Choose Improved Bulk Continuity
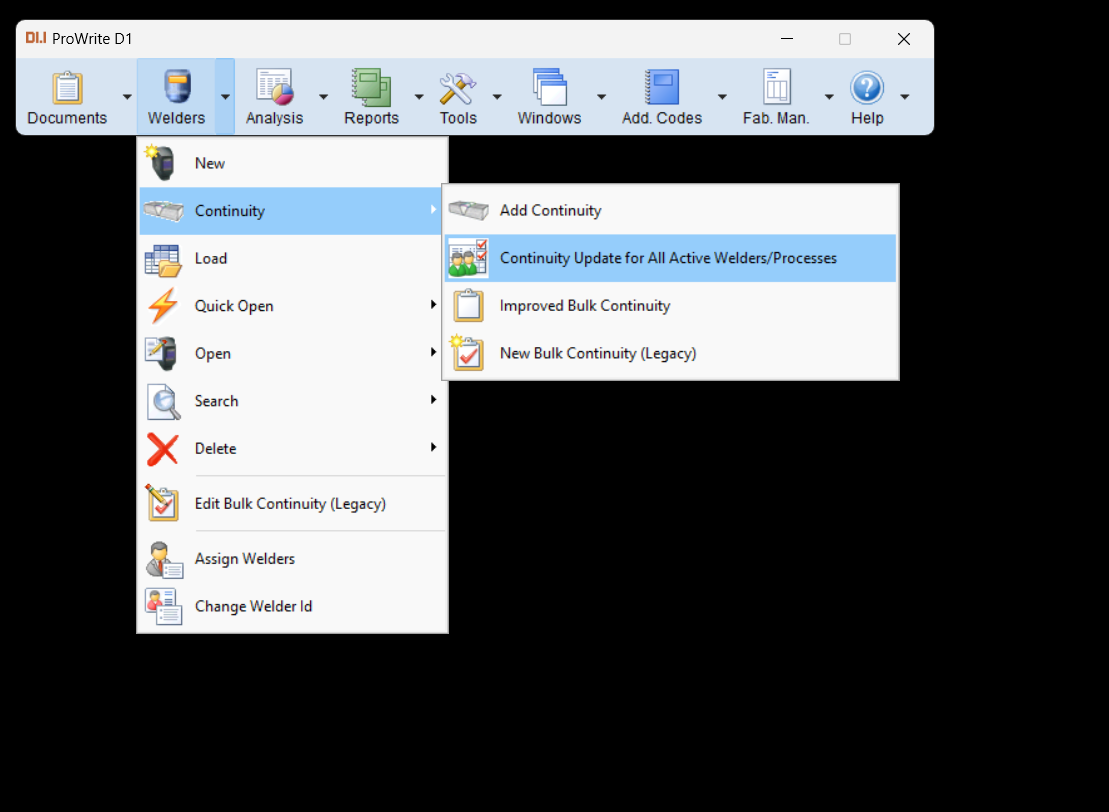 [670, 306]
